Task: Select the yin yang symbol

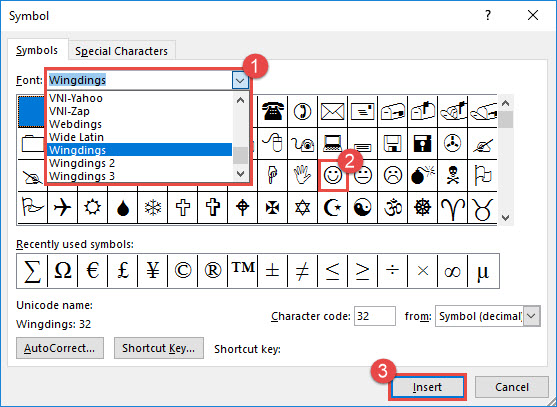Action: [363, 207]
